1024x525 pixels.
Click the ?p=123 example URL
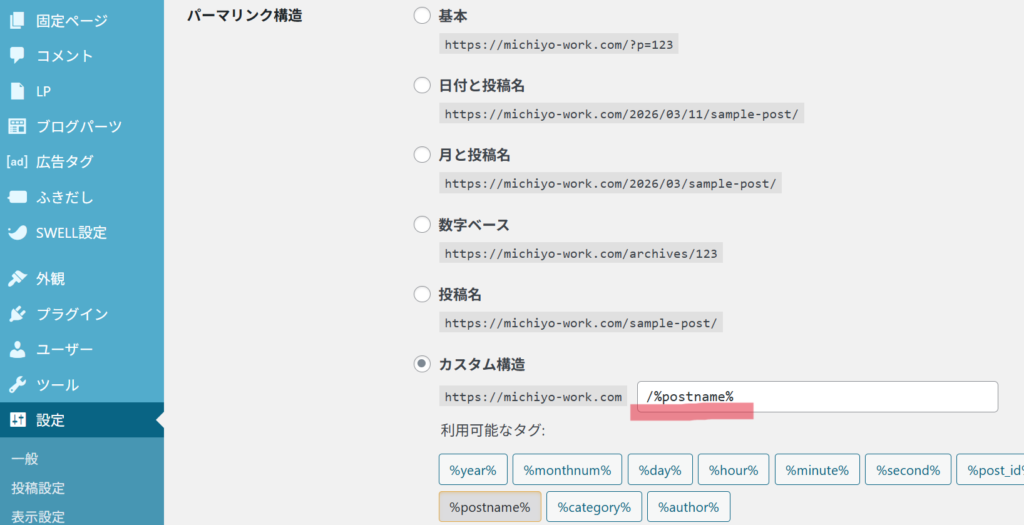point(558,44)
